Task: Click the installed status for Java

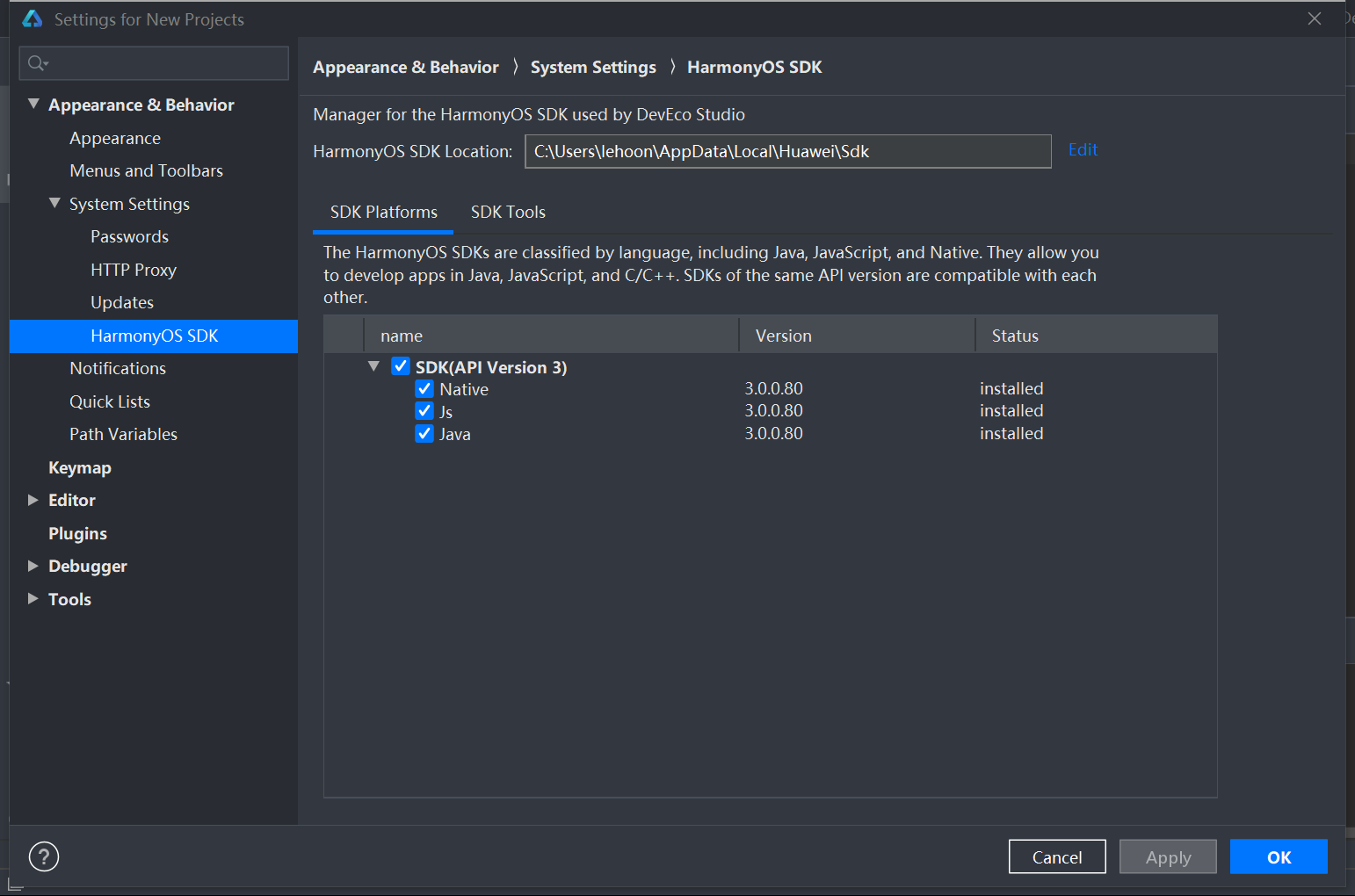Action: click(1011, 433)
